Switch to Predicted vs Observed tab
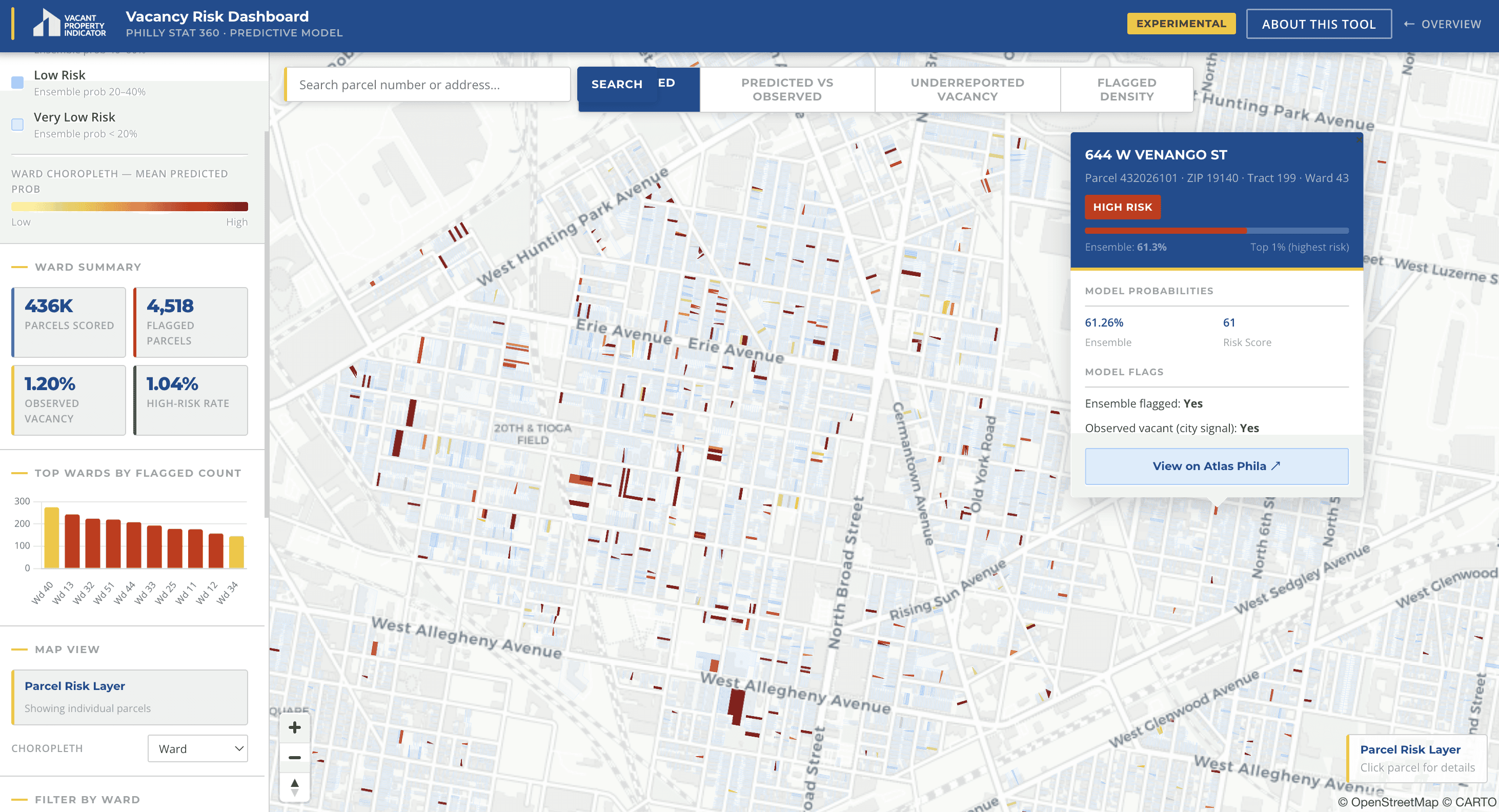1499x812 pixels. tap(787, 90)
